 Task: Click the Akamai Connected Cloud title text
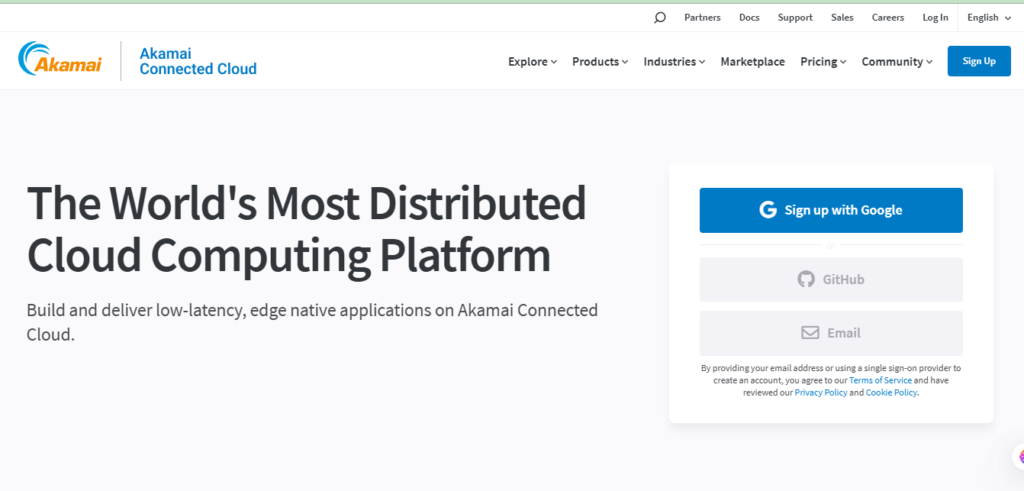point(198,61)
